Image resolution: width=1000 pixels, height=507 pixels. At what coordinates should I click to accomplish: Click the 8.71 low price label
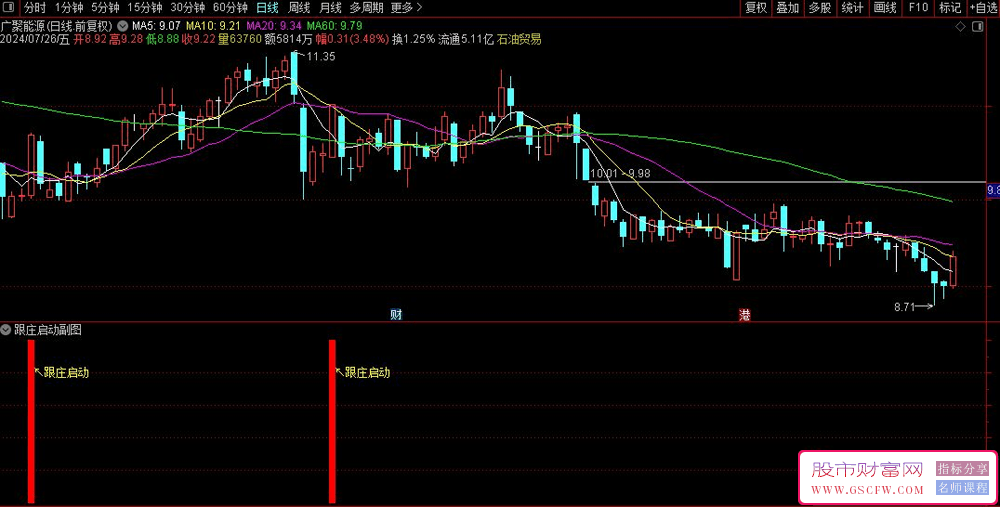pos(904,307)
